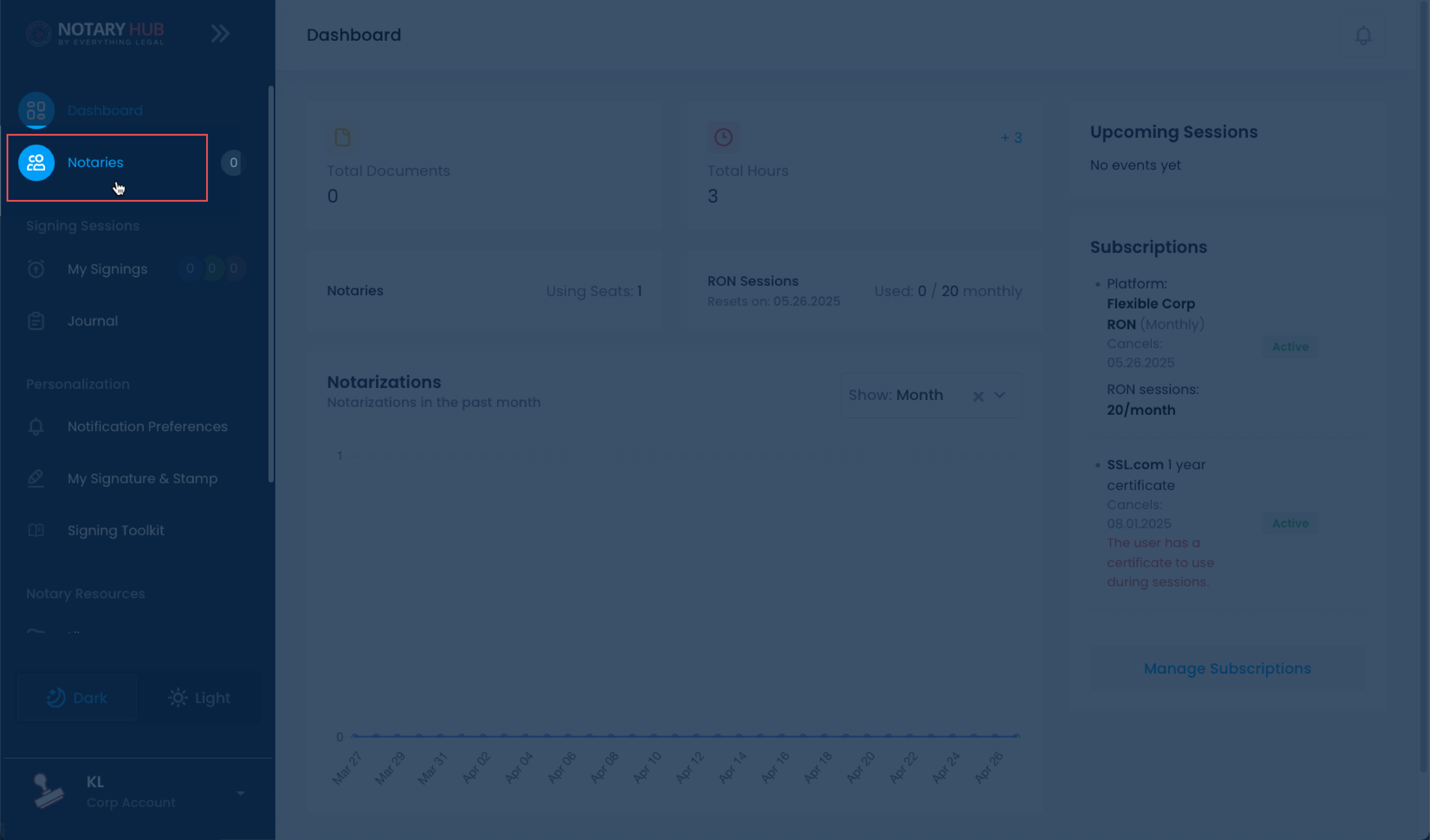Click the Total Documents file icon
1430x840 pixels.
point(343,137)
